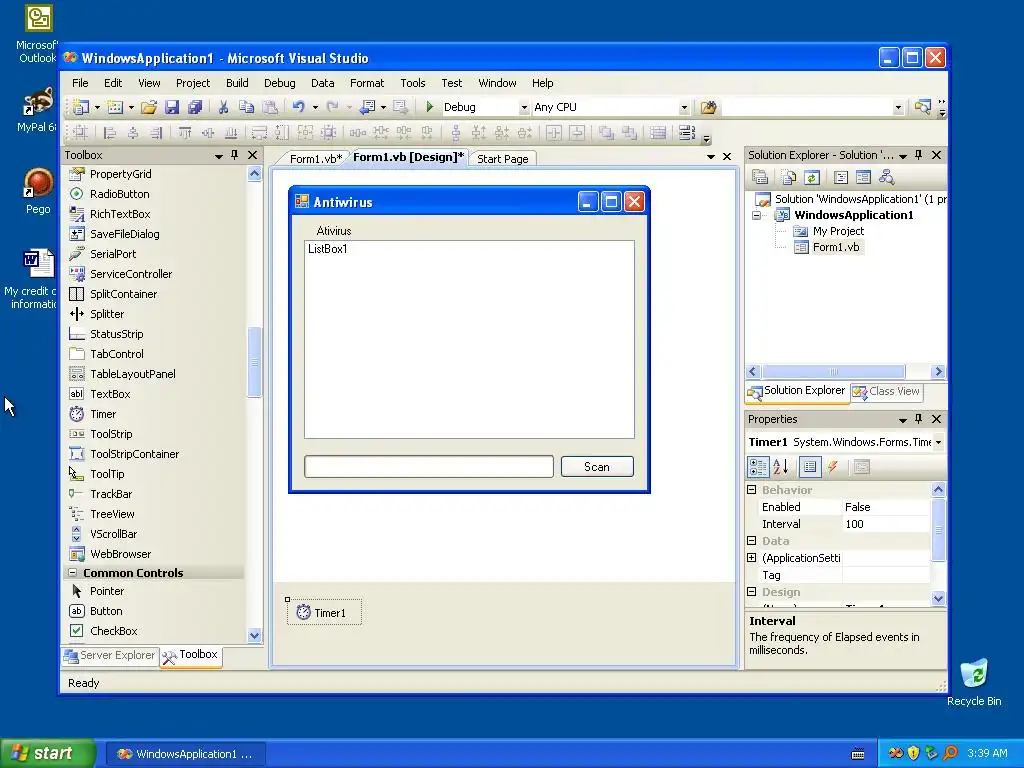Click the Cut scissors icon
The width and height of the screenshot is (1024, 768).
(x=223, y=107)
